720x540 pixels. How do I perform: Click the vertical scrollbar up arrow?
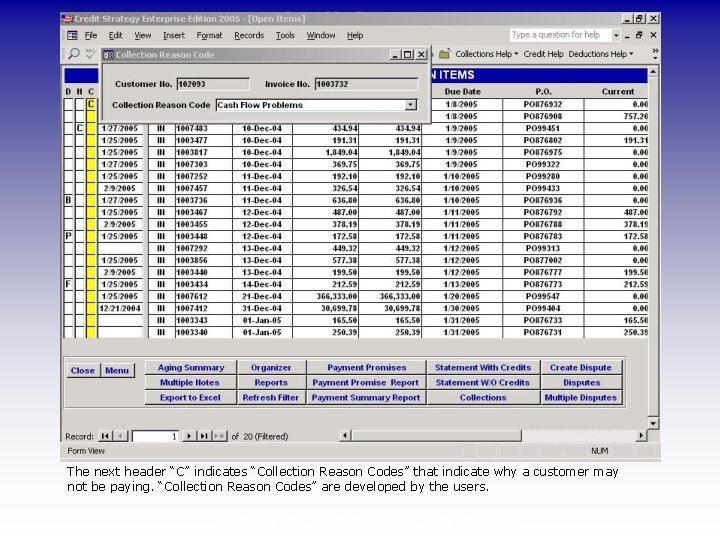653,72
